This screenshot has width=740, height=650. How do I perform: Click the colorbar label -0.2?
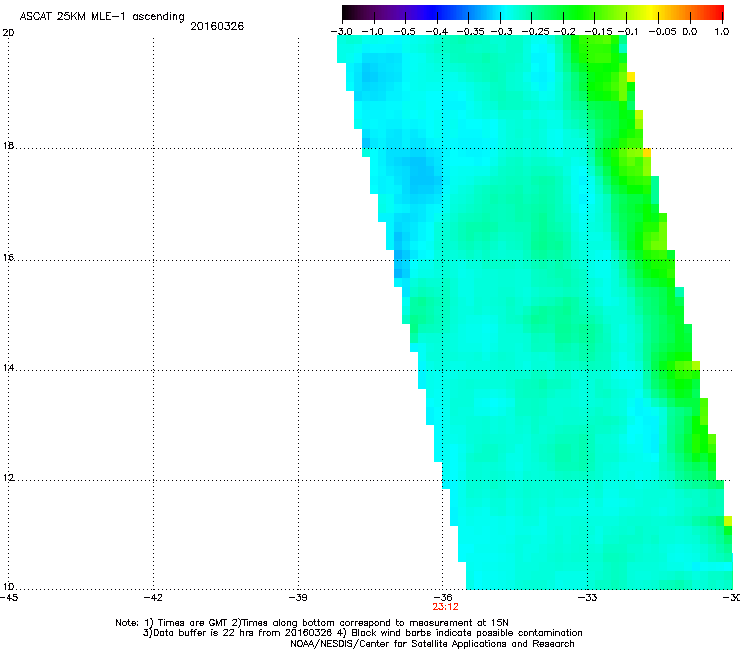(x=565, y=32)
